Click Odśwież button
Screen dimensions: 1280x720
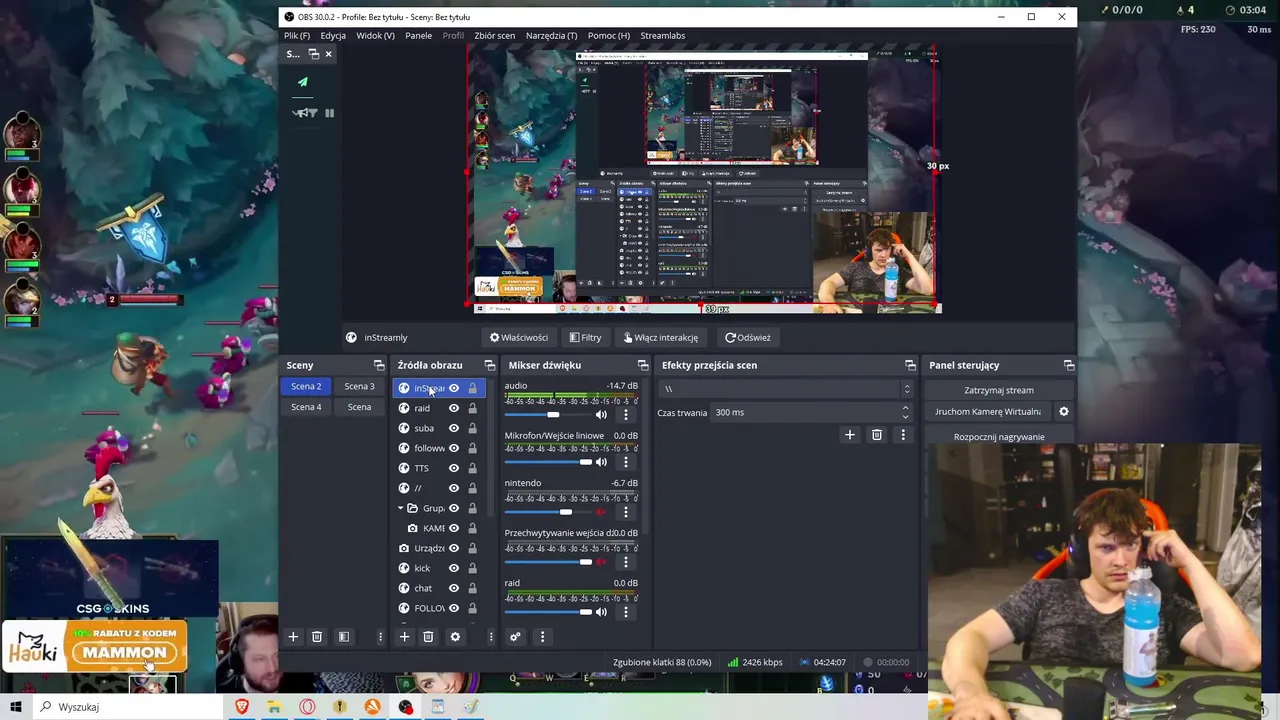(x=747, y=338)
